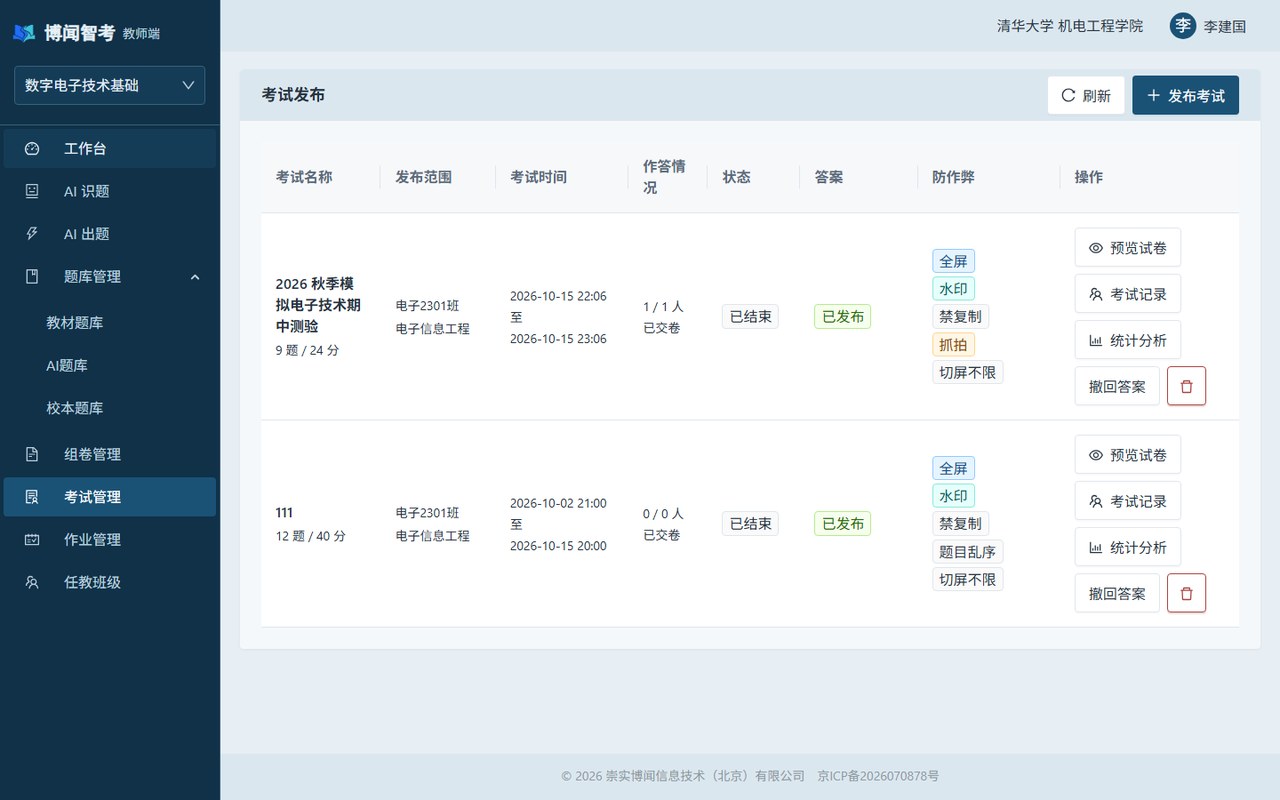Collapse the 题库管理 submenu chevron
Screen dimensions: 1280x800
click(195, 277)
